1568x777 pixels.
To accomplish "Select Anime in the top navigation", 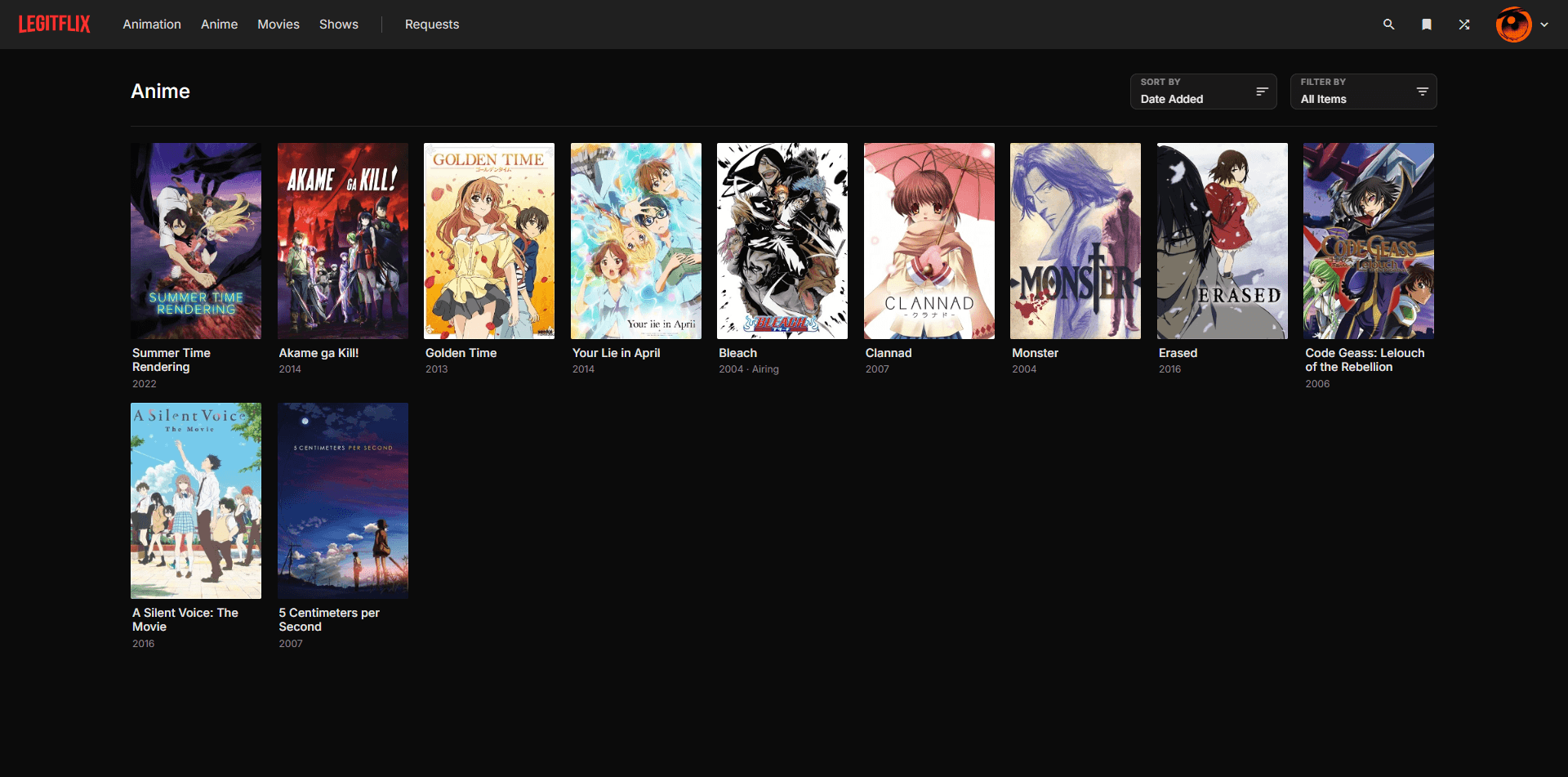I will (x=219, y=25).
